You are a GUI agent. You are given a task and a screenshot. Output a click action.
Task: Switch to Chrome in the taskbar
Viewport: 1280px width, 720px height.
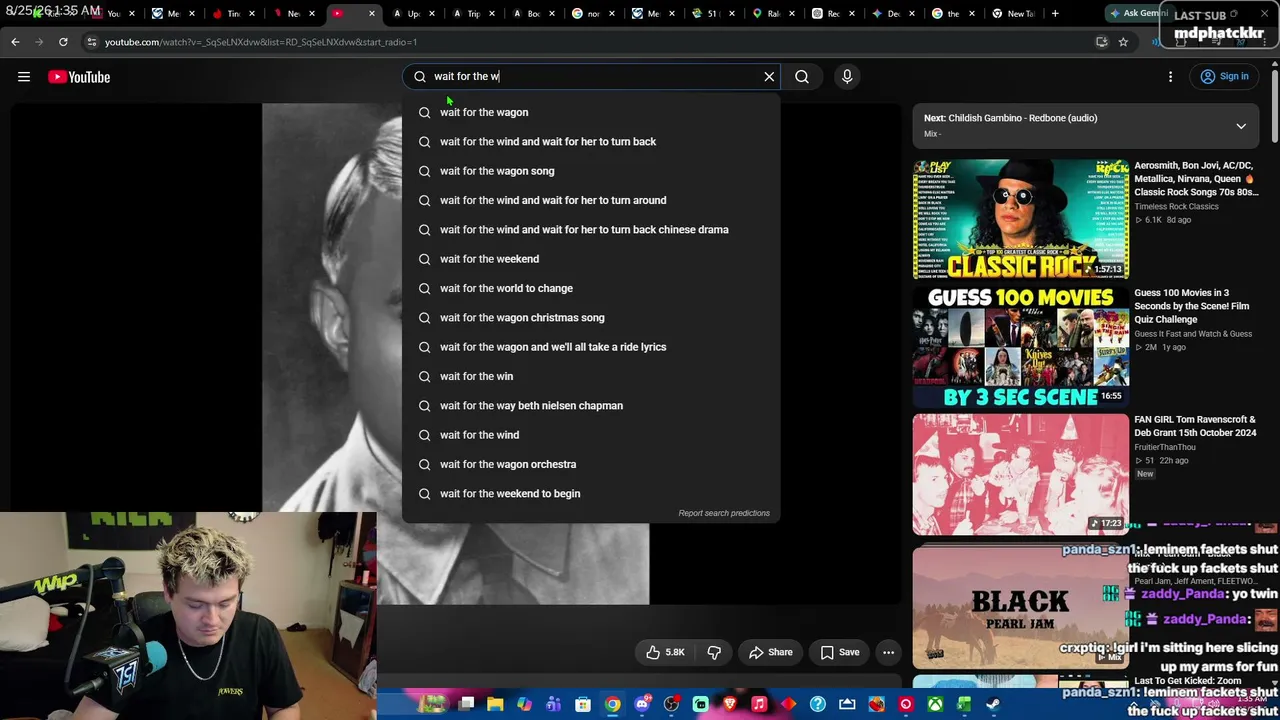(x=612, y=704)
